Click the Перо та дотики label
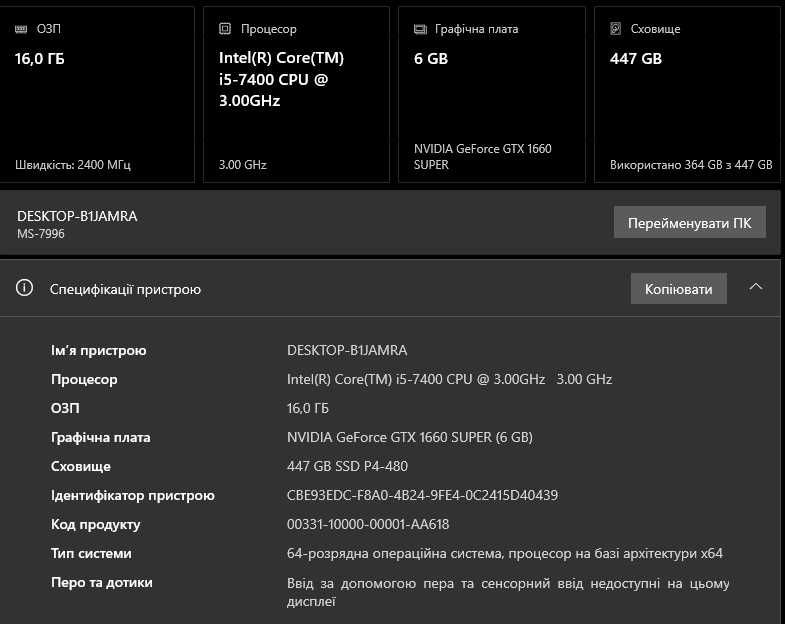The image size is (785, 624). click(x=102, y=582)
